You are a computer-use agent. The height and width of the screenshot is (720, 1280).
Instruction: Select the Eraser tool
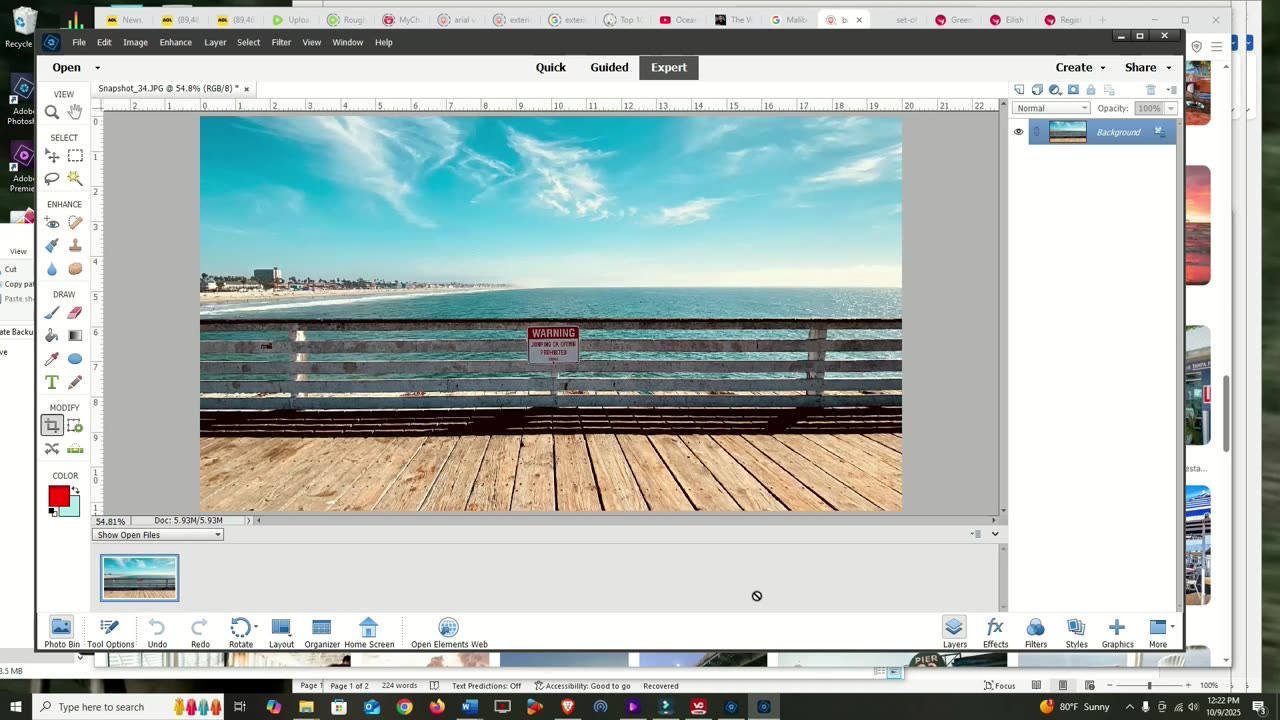point(75,313)
